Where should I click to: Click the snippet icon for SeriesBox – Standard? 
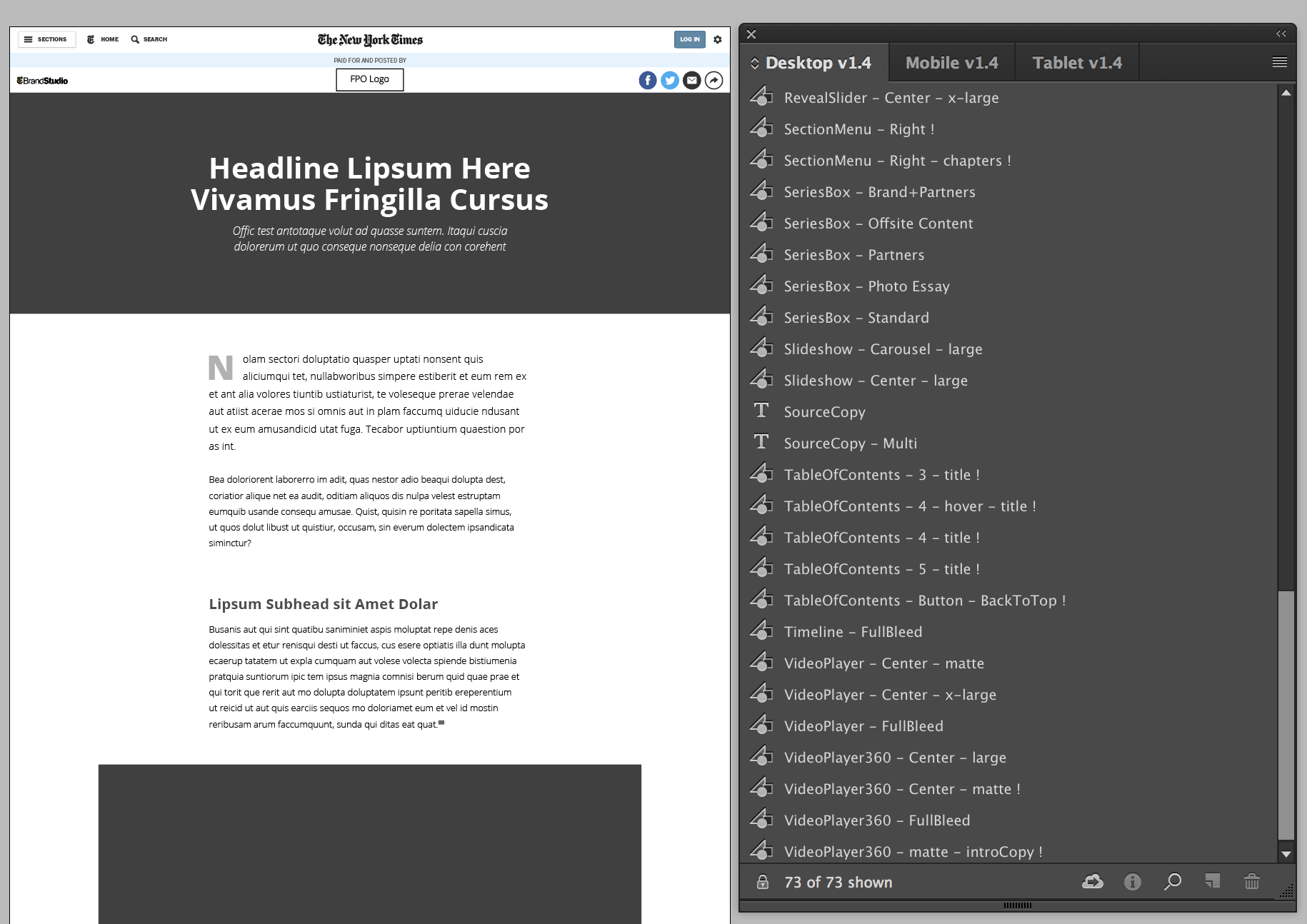coord(761,316)
